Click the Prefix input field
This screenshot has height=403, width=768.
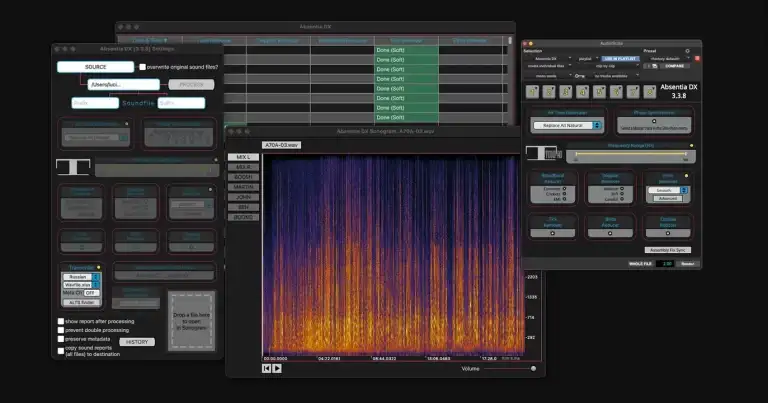95,103
